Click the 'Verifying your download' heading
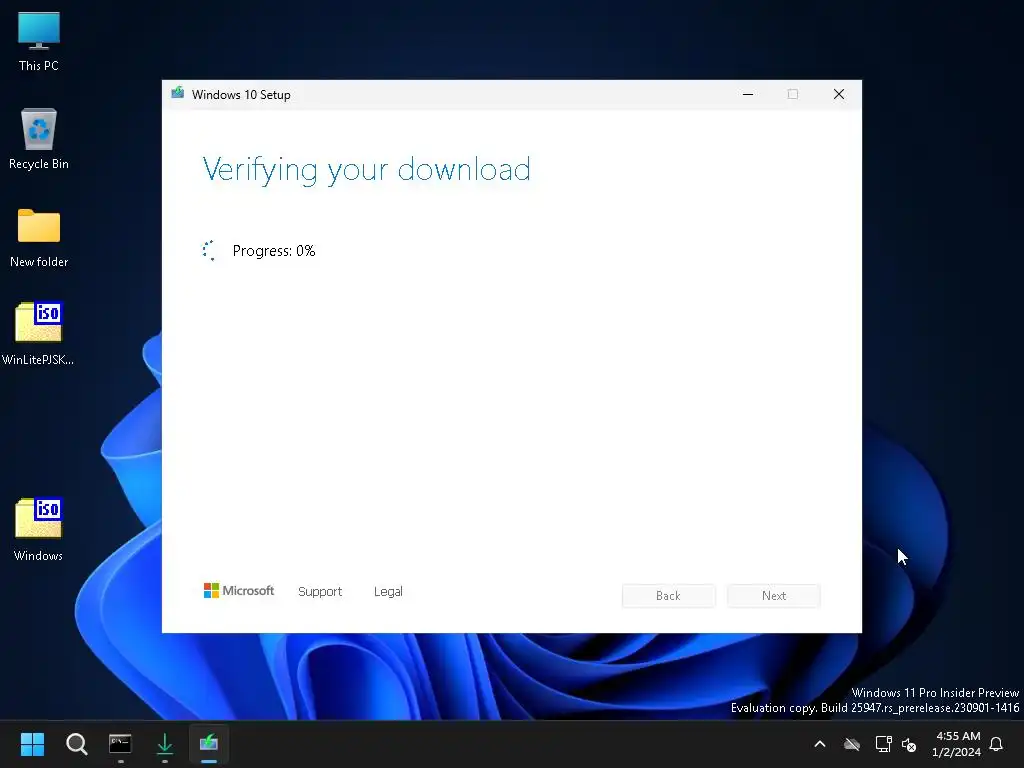 [x=366, y=170]
